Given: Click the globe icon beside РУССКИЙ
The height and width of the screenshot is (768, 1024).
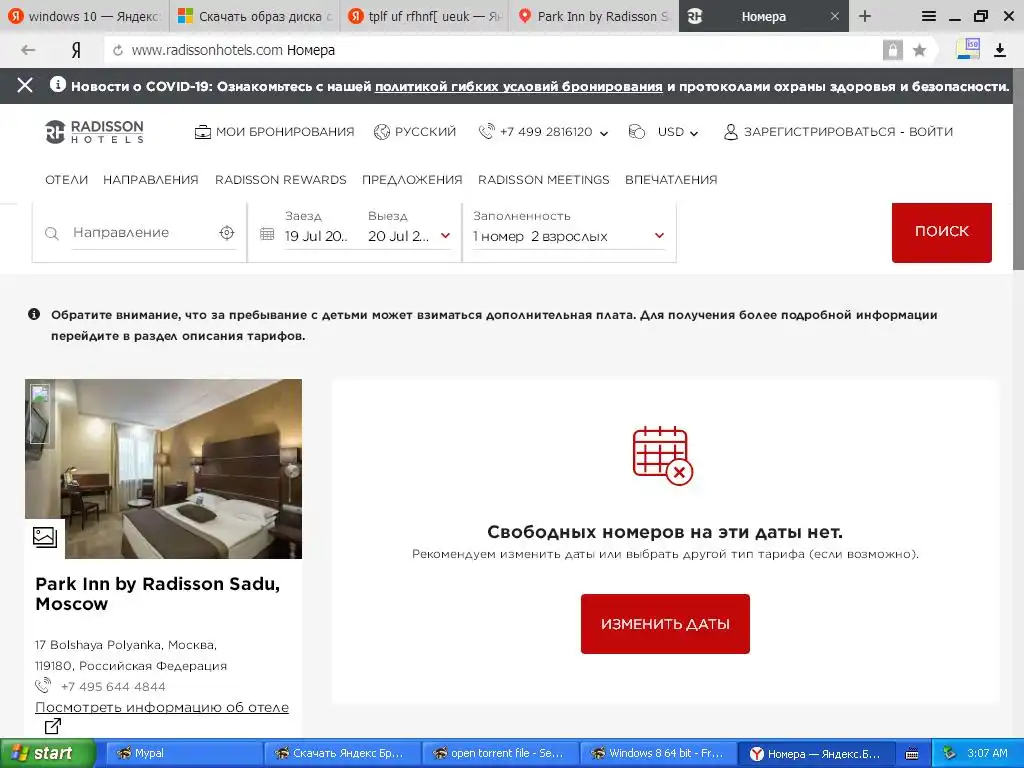Looking at the screenshot, I should pos(381,132).
